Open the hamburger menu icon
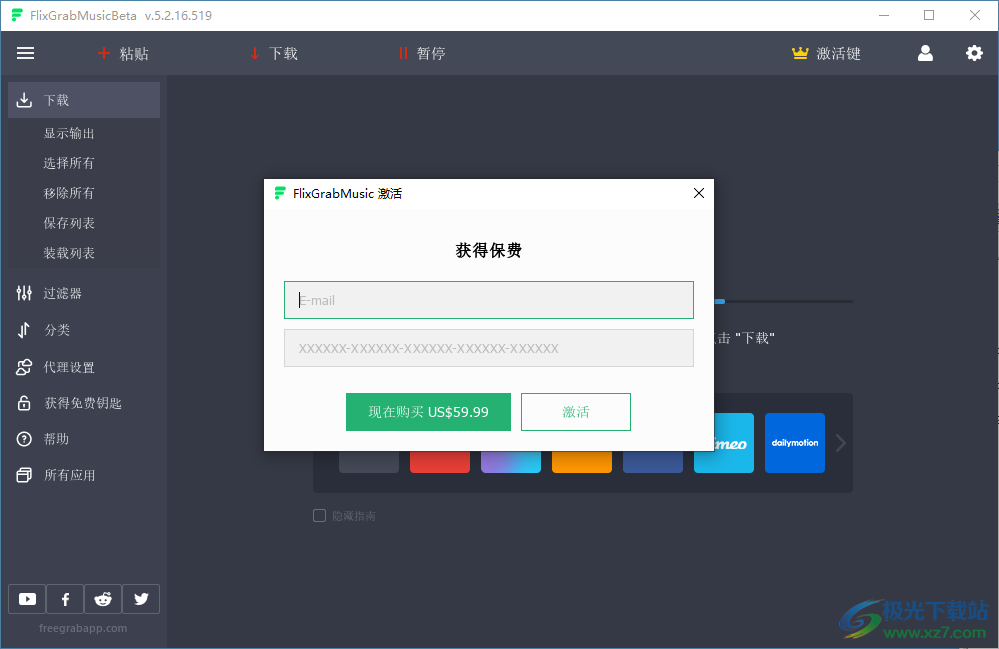The height and width of the screenshot is (649, 999). 25,53
